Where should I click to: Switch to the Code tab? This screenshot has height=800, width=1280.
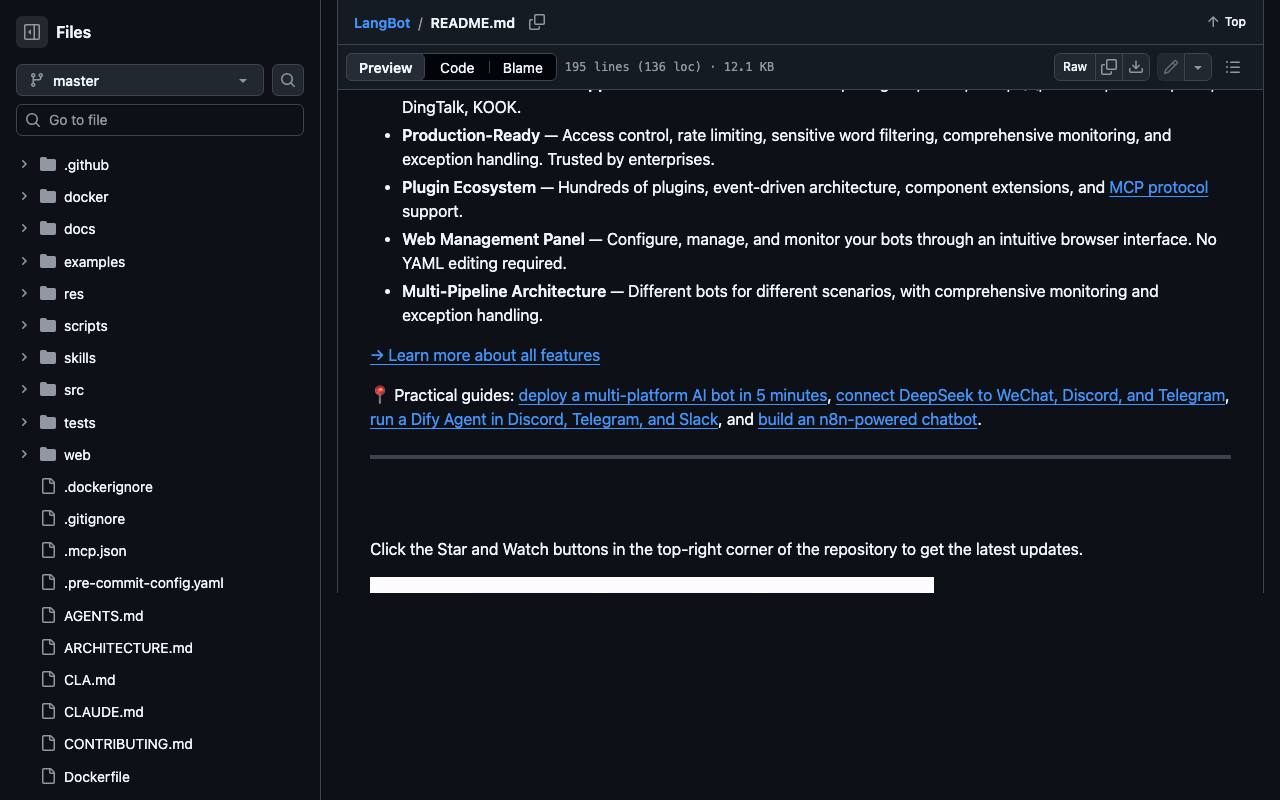point(457,67)
